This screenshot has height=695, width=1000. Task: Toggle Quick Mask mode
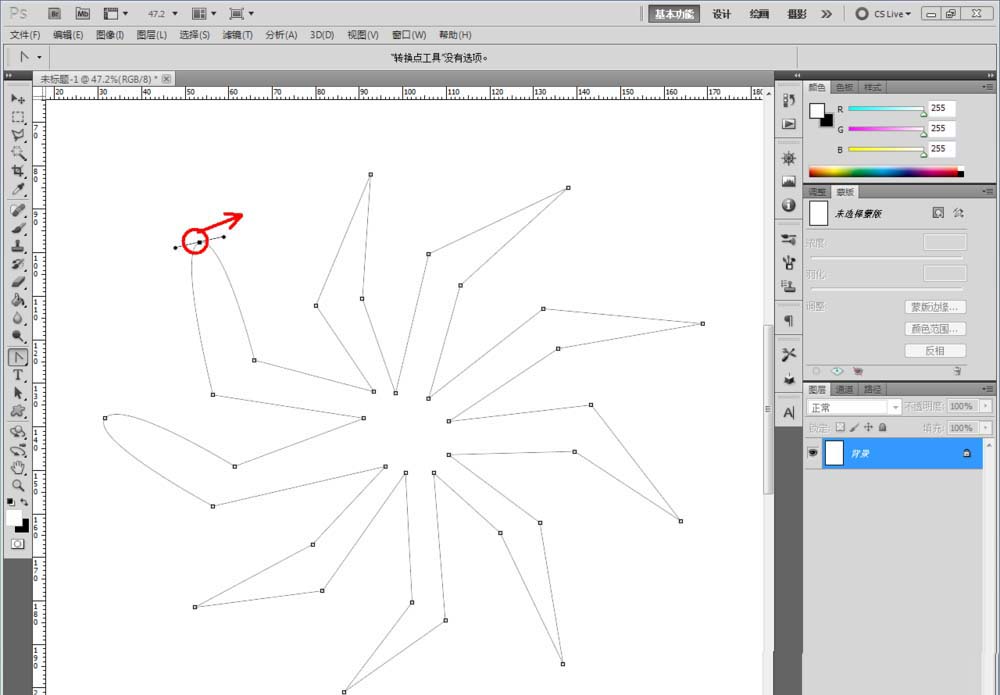[x=17, y=544]
